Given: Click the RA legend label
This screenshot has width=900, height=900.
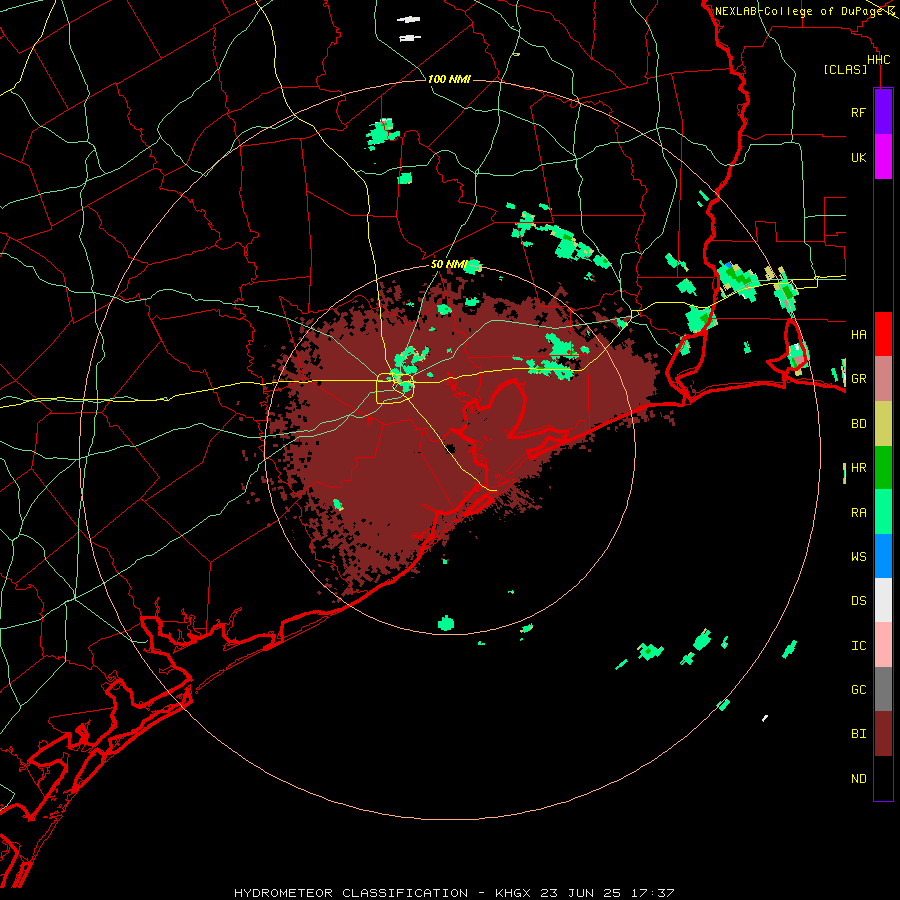Looking at the screenshot, I should tap(858, 513).
